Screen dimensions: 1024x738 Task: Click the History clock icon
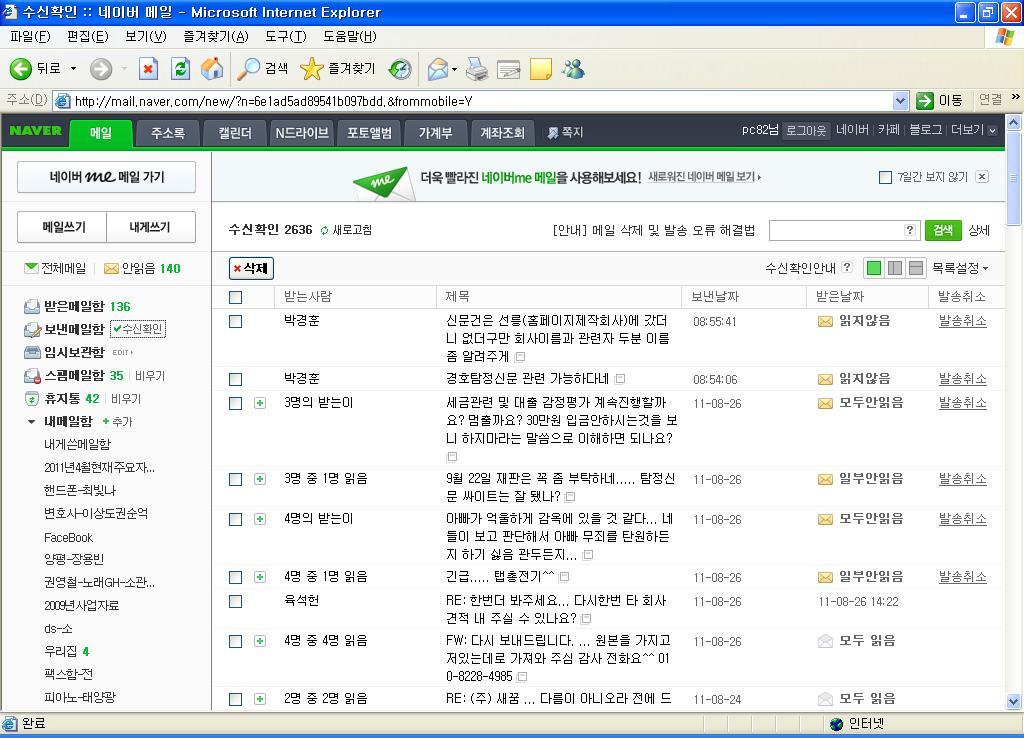pyautogui.click(x=400, y=69)
